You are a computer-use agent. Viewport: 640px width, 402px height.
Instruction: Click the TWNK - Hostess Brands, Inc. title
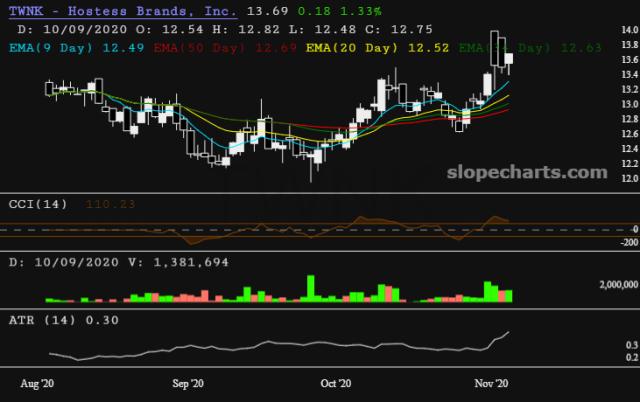coord(121,11)
